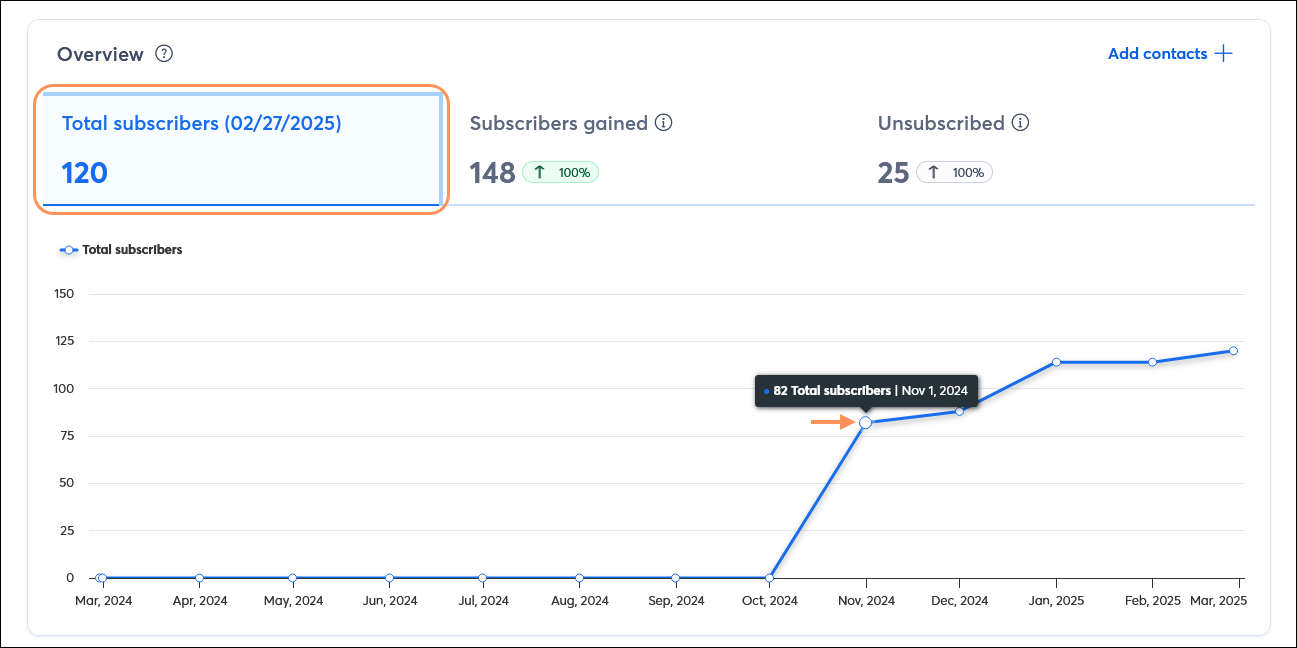1297x648 pixels.
Task: Click the 'Nov, 2024' axis label
Action: (x=866, y=601)
